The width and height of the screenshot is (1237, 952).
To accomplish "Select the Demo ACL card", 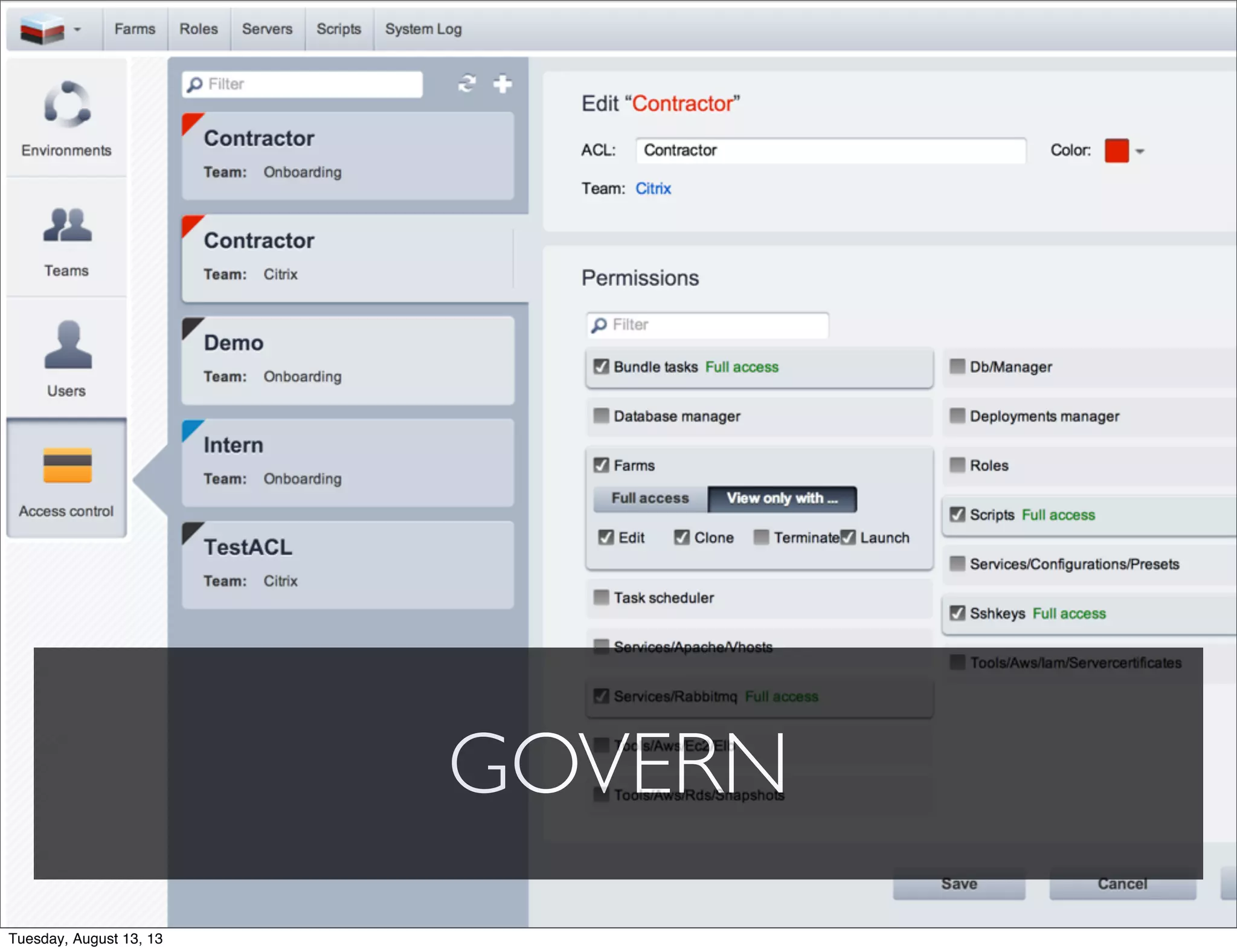I will [x=348, y=360].
